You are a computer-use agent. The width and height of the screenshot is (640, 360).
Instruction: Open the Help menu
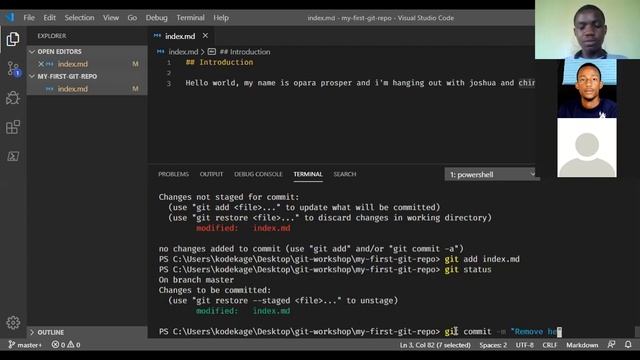[221, 18]
